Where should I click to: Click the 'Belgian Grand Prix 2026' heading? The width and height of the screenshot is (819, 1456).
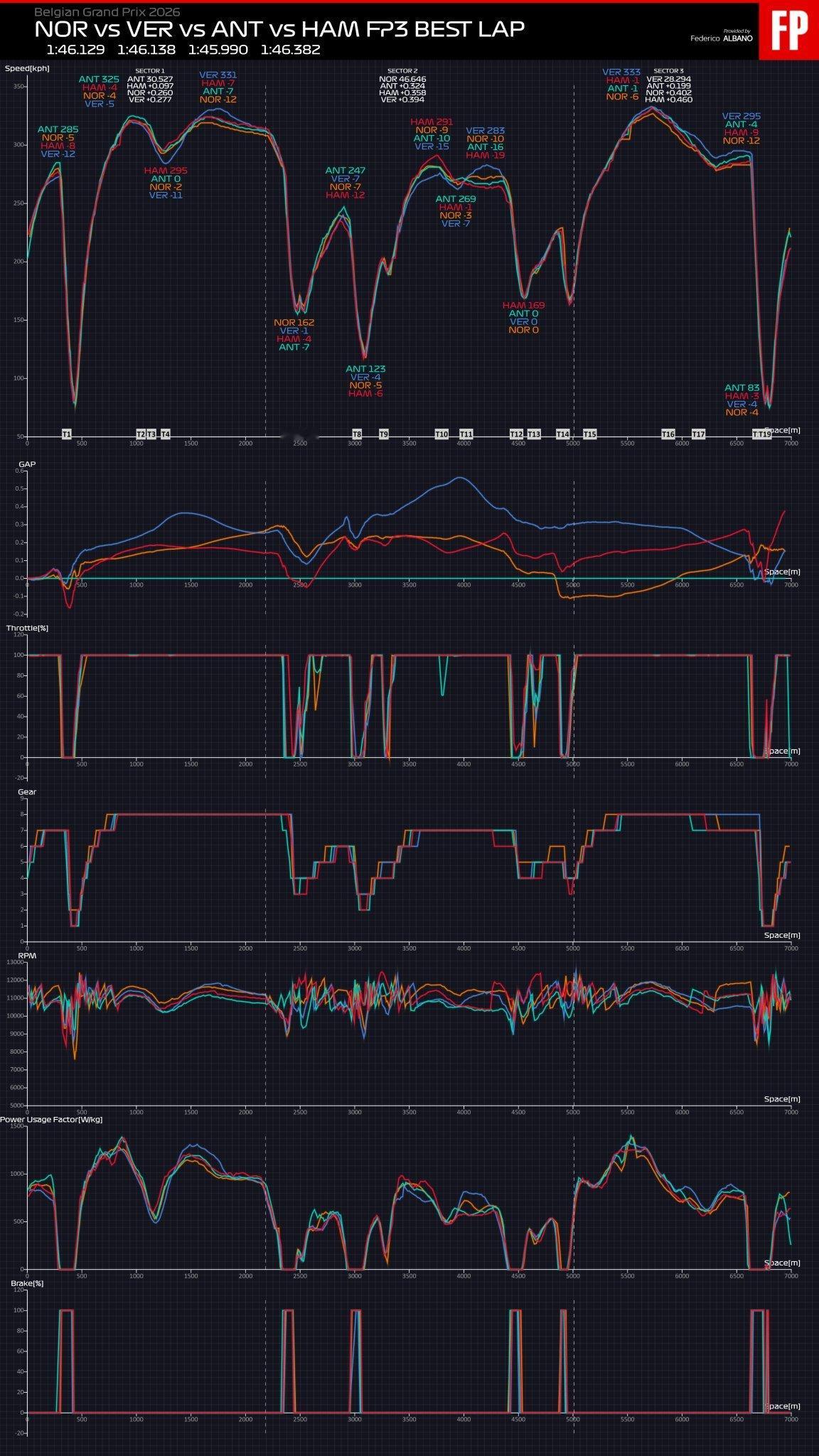coord(107,12)
